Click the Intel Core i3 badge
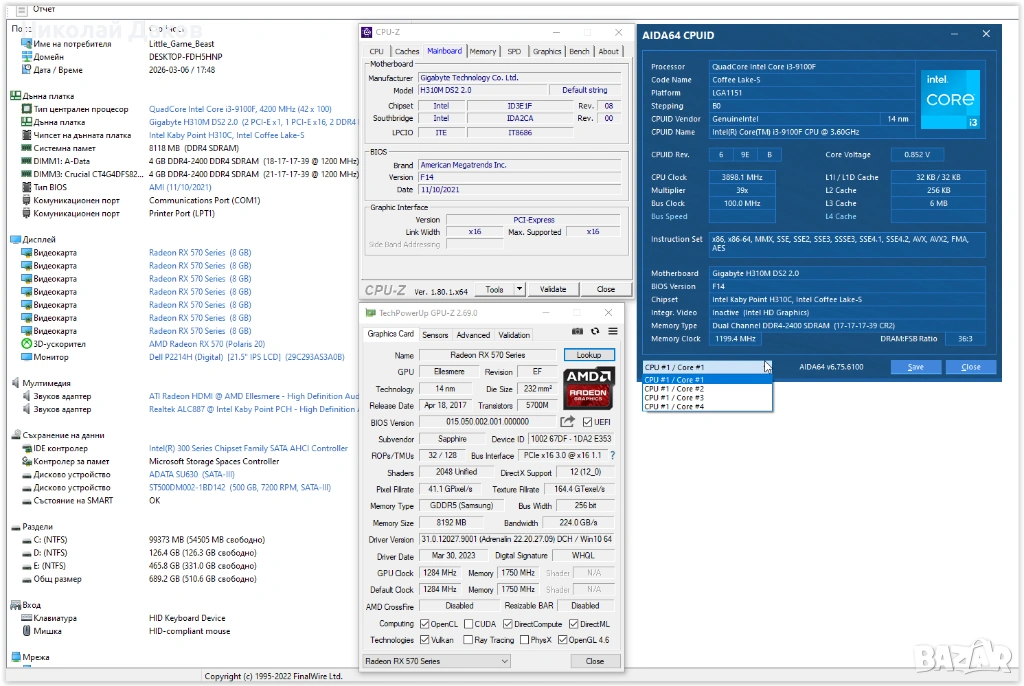 coord(949,101)
